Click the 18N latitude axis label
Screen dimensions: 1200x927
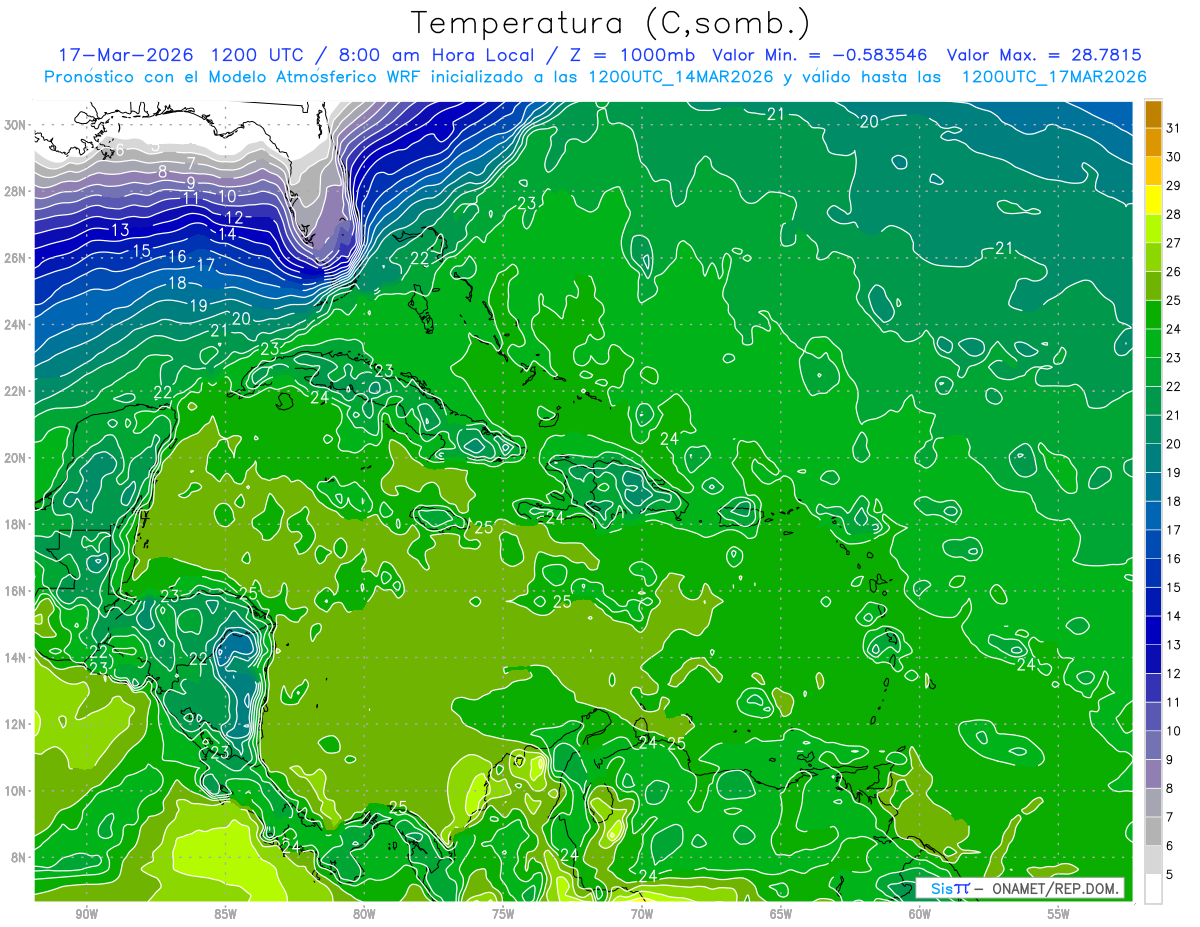click(17, 524)
